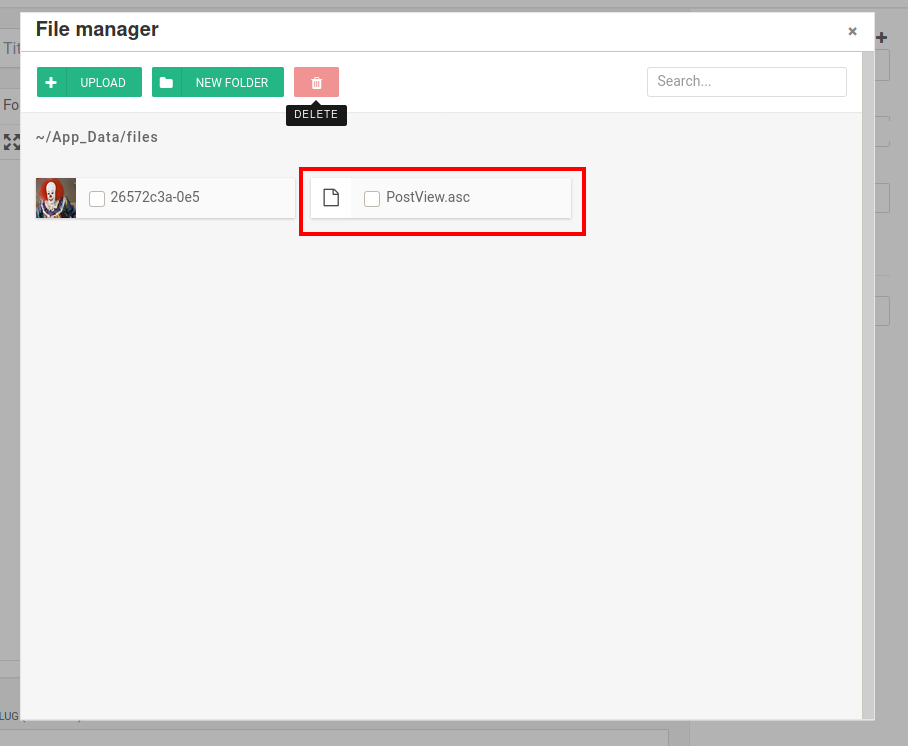Click the Title field behind the dialog
This screenshot has width=908, height=746.
11,48
